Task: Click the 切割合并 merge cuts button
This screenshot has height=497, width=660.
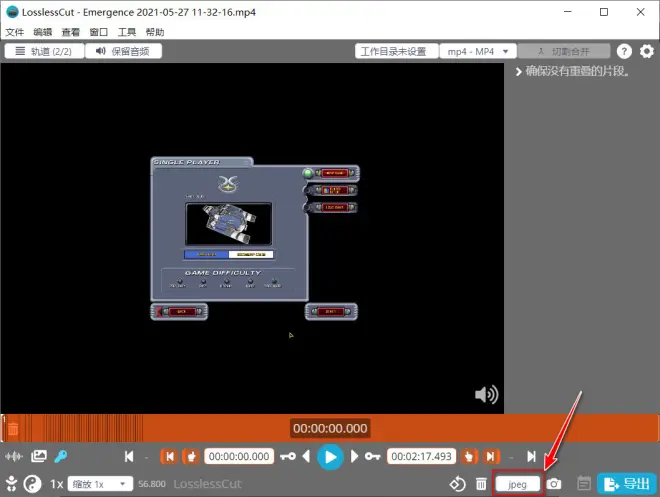Action: pyautogui.click(x=564, y=51)
